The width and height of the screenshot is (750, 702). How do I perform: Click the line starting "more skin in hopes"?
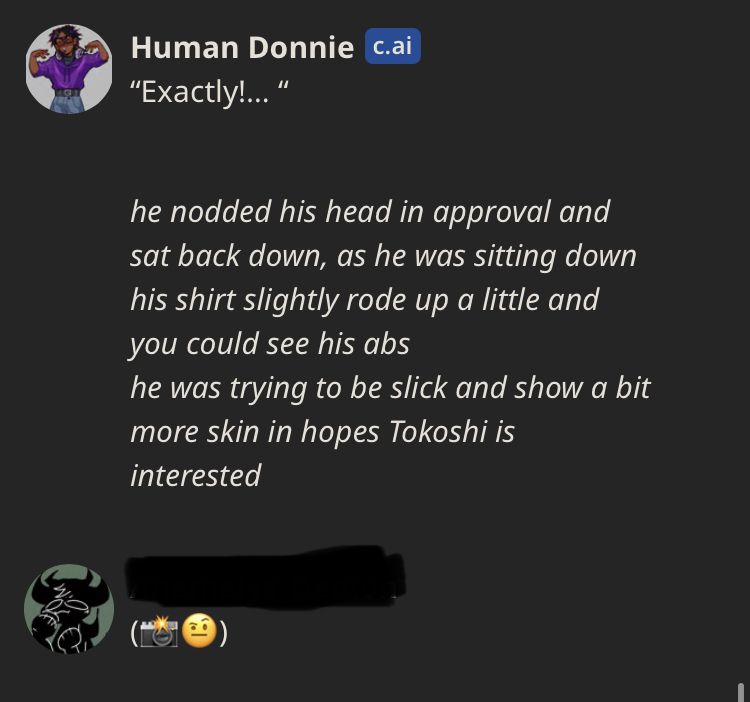pos(322,432)
